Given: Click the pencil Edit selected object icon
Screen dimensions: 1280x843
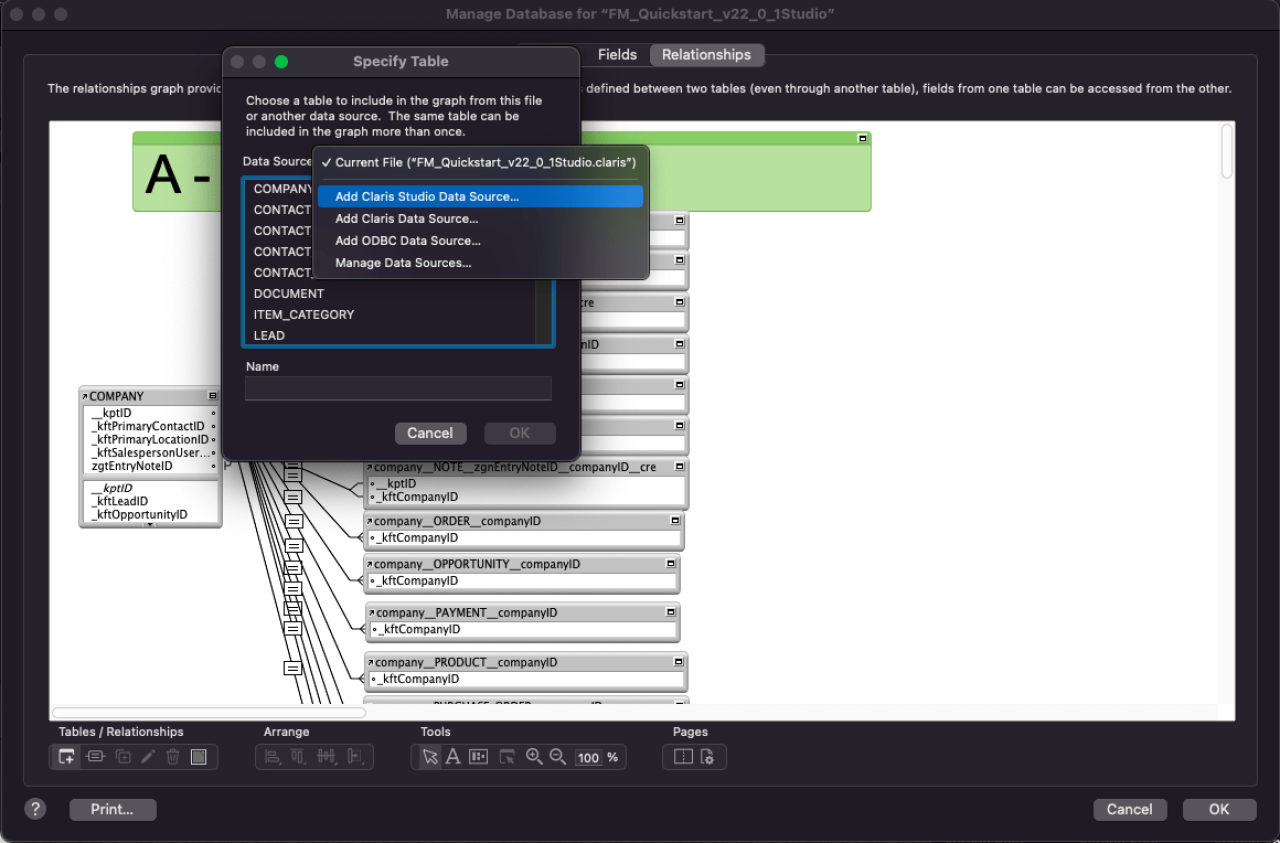Looking at the screenshot, I should pos(148,757).
